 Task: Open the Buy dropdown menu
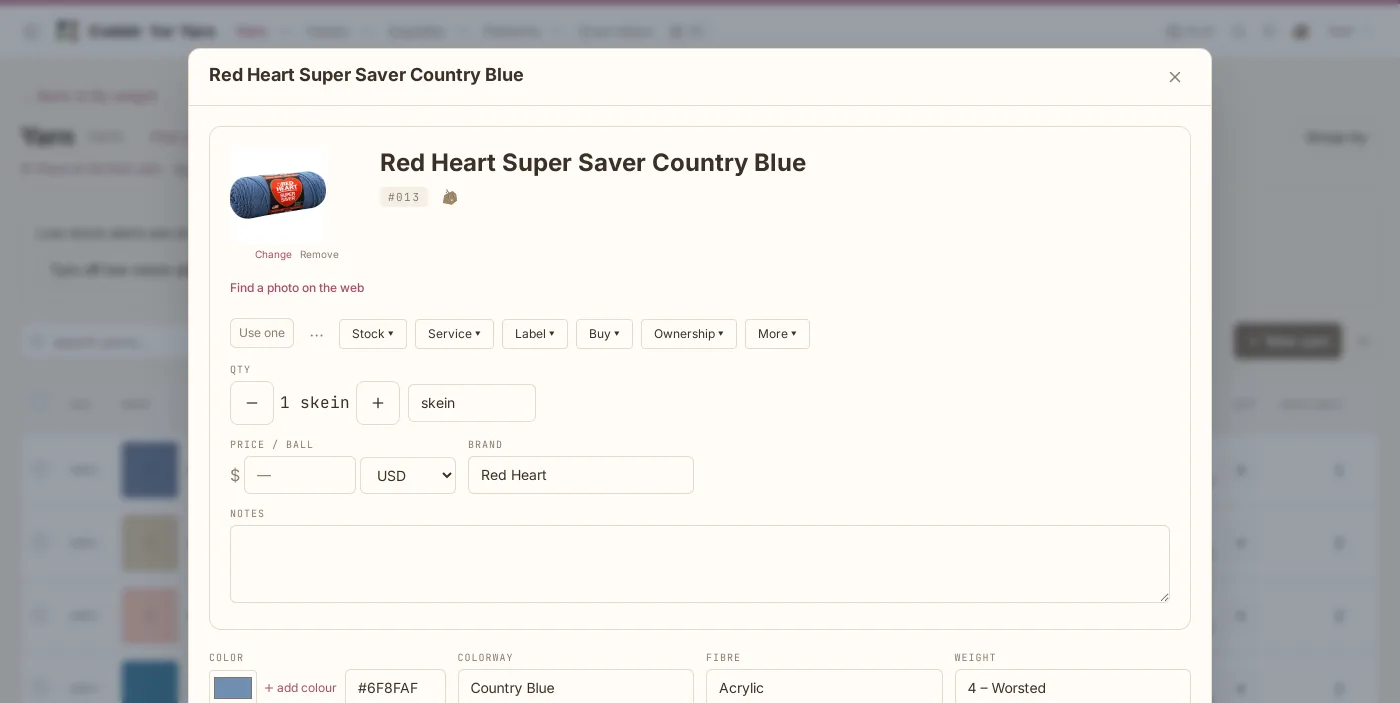pos(604,334)
